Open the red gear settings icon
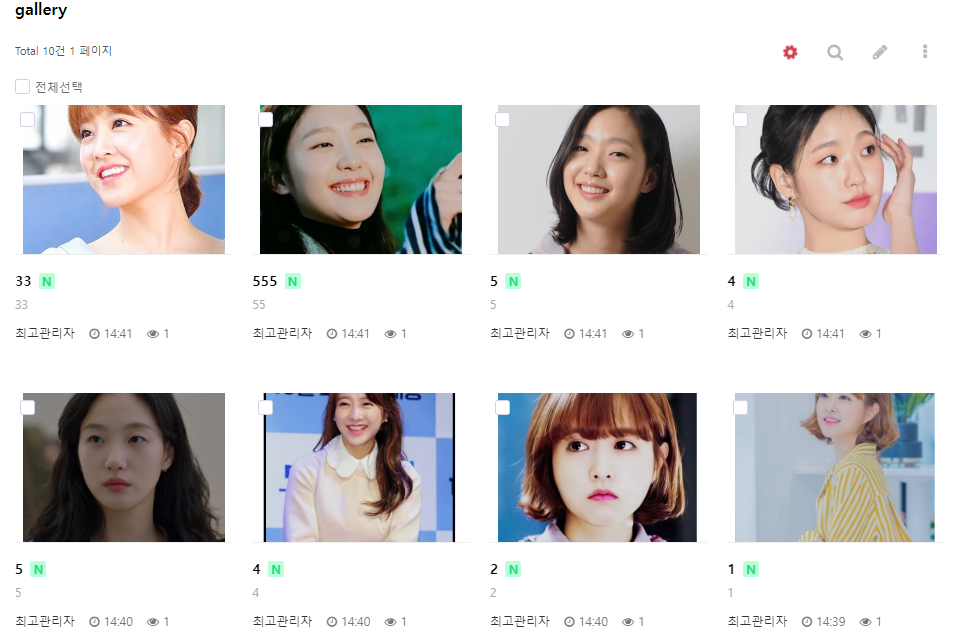The width and height of the screenshot is (959, 632). (x=790, y=53)
